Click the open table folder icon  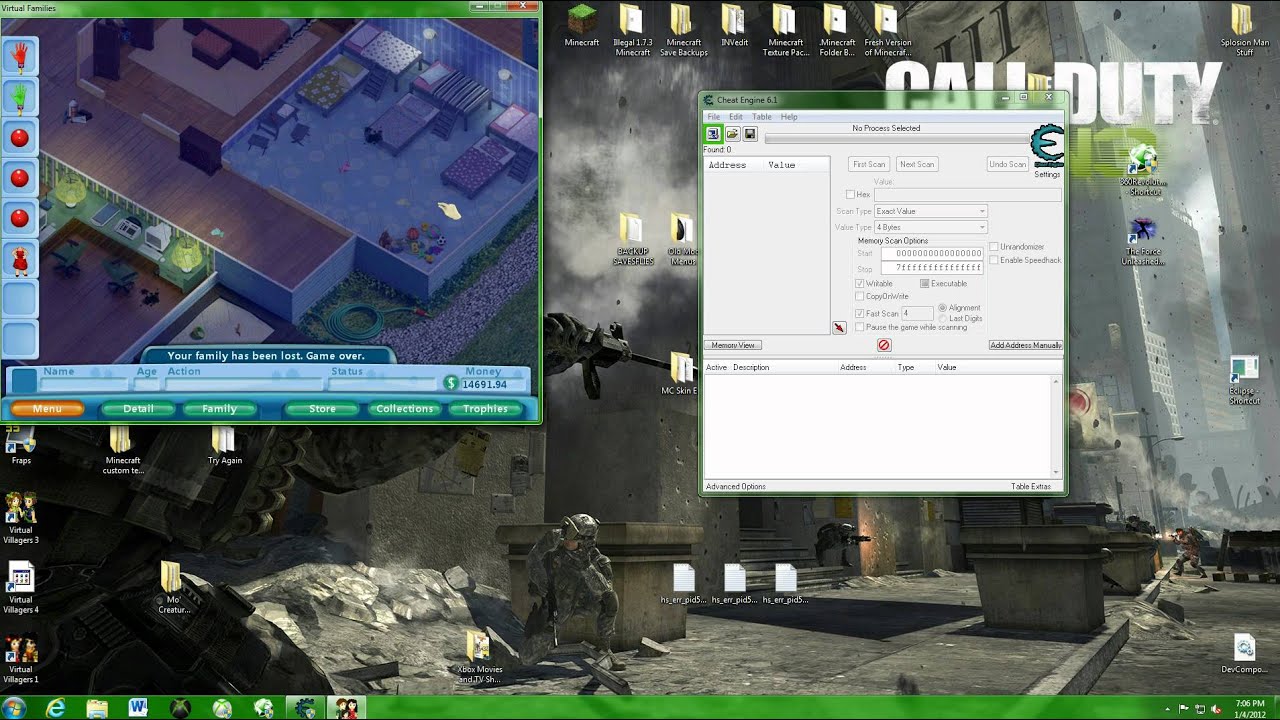click(x=732, y=134)
